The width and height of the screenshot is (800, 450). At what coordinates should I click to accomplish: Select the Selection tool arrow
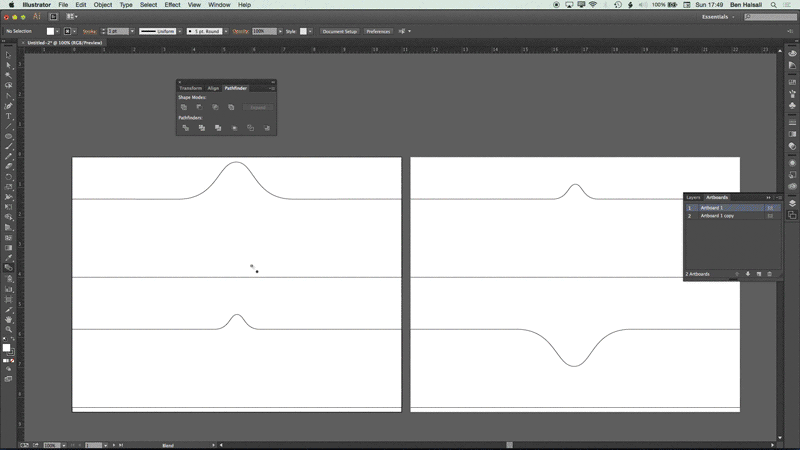click(x=8, y=55)
